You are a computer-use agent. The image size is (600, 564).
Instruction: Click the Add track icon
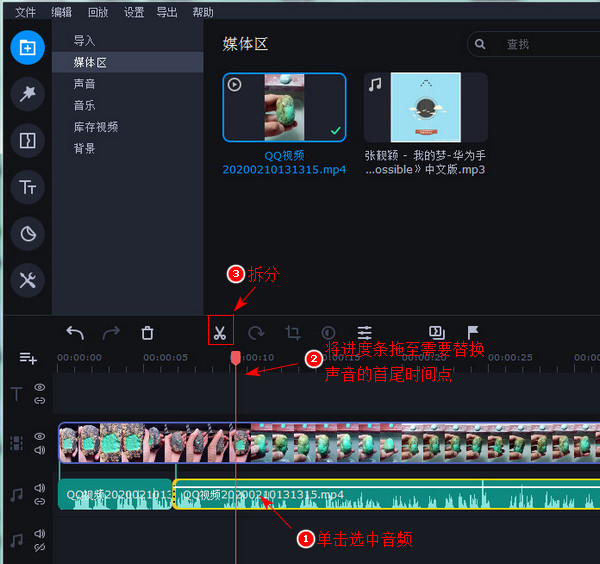click(x=28, y=358)
